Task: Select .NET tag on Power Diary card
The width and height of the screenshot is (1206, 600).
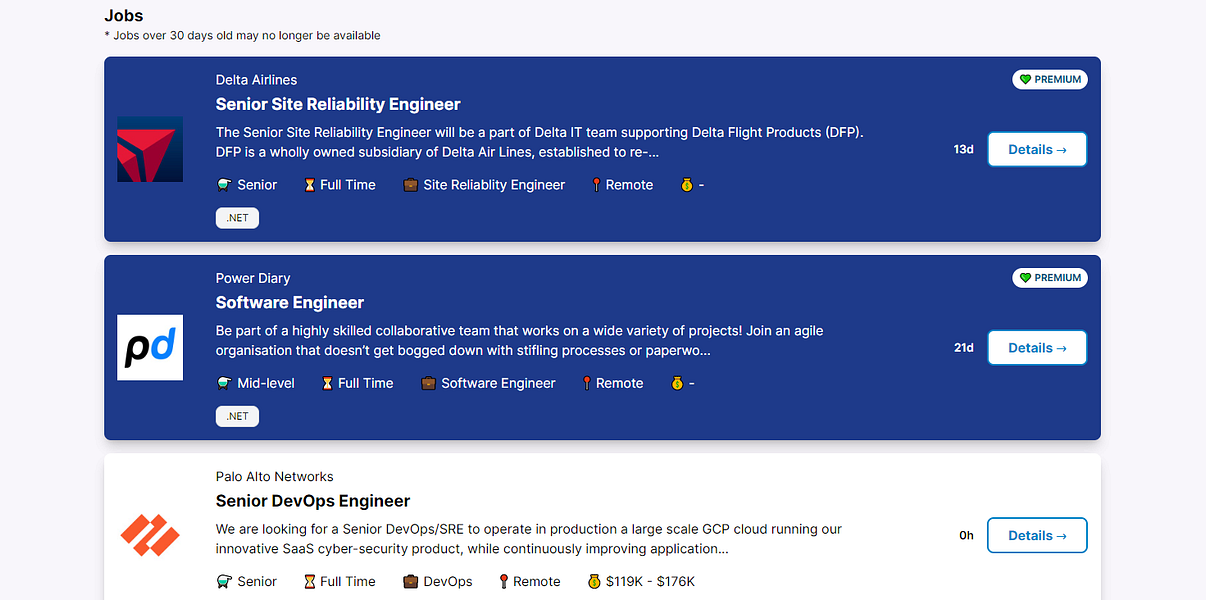Action: pyautogui.click(x=237, y=416)
